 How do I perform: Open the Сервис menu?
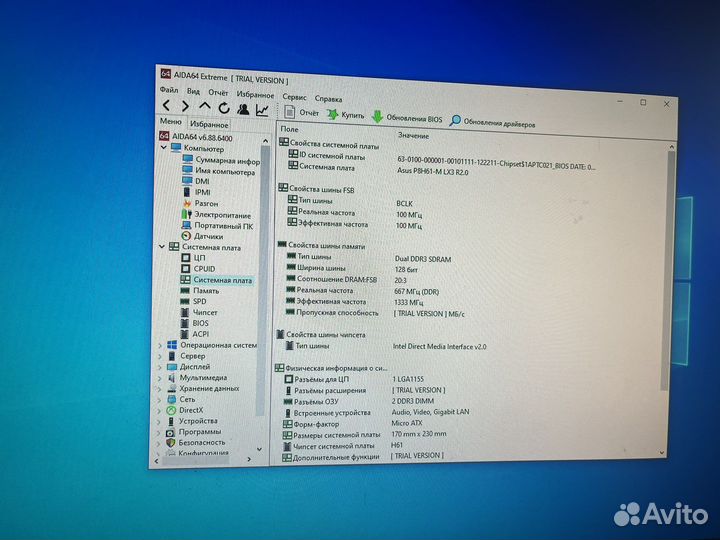[x=294, y=97]
